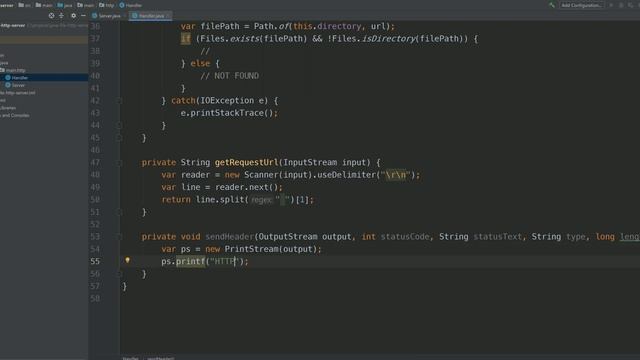This screenshot has height=360, width=640.
Task: Click 'getRequestUrl' method name on line 47
Action: pos(246,162)
